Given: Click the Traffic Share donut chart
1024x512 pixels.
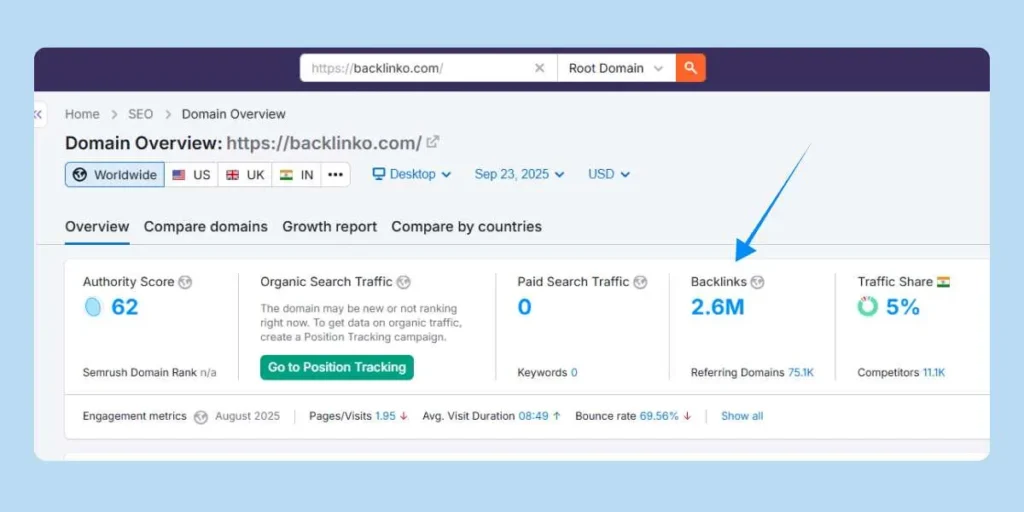Looking at the screenshot, I should click(x=867, y=307).
